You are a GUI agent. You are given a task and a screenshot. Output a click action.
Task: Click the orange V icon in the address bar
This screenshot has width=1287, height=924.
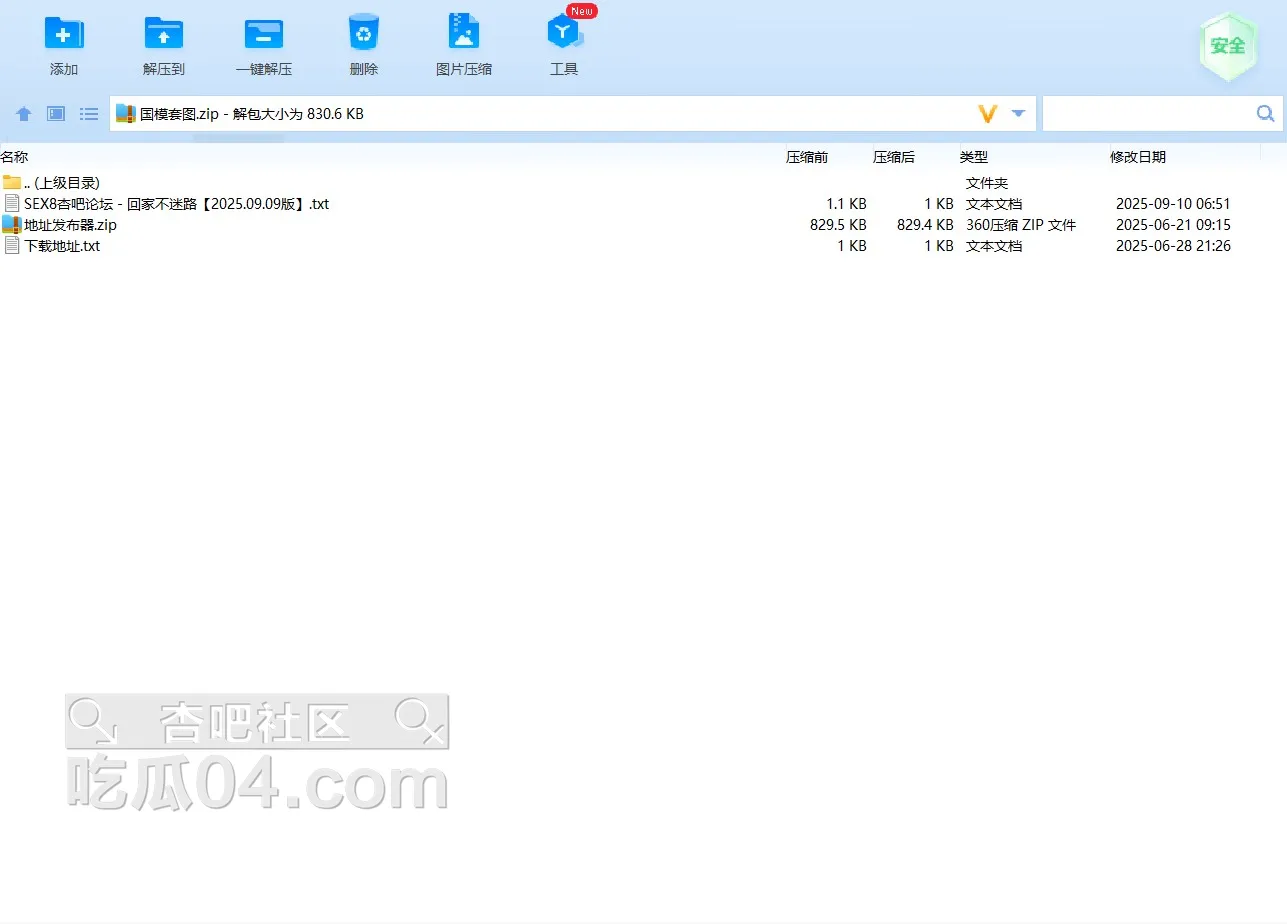pyautogui.click(x=988, y=114)
